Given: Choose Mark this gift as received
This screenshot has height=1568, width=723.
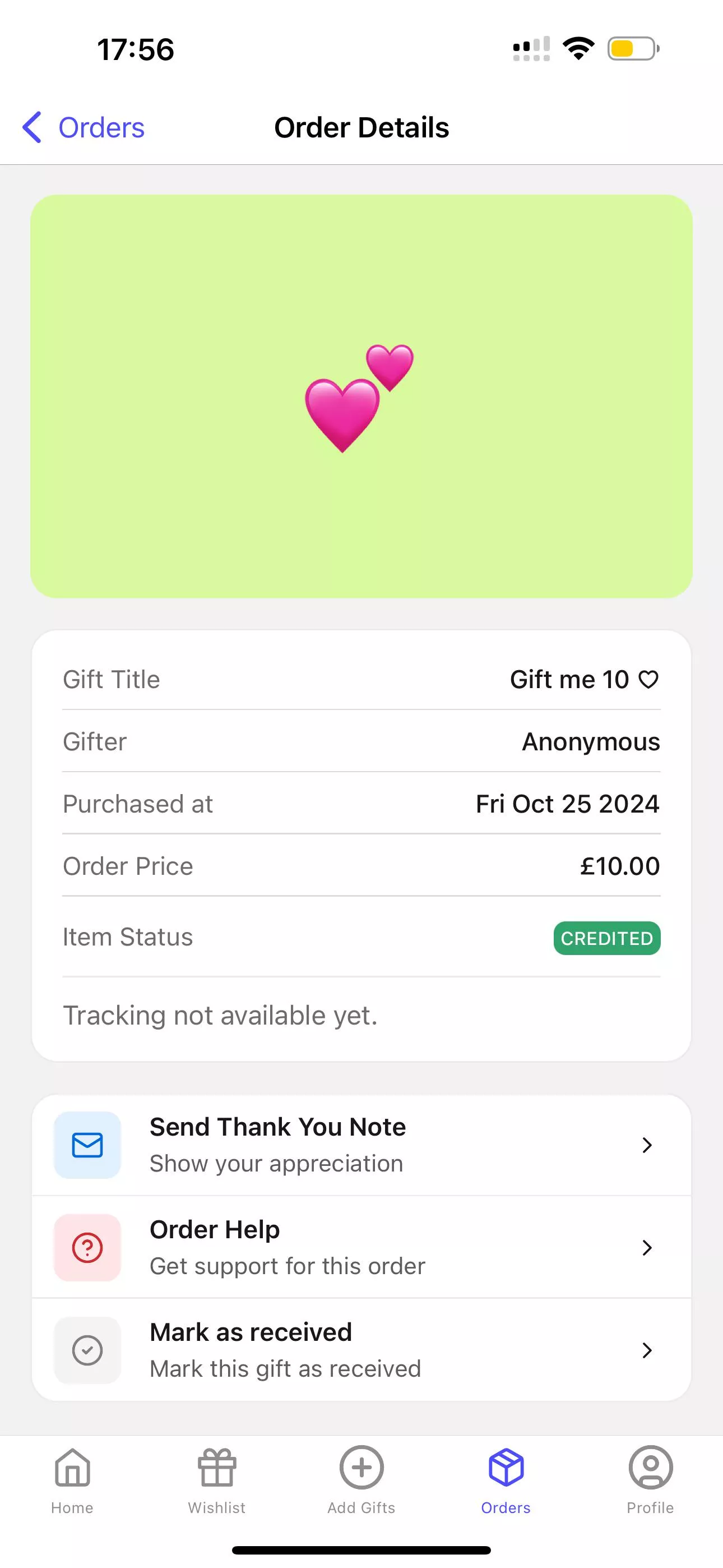Looking at the screenshot, I should [285, 1368].
